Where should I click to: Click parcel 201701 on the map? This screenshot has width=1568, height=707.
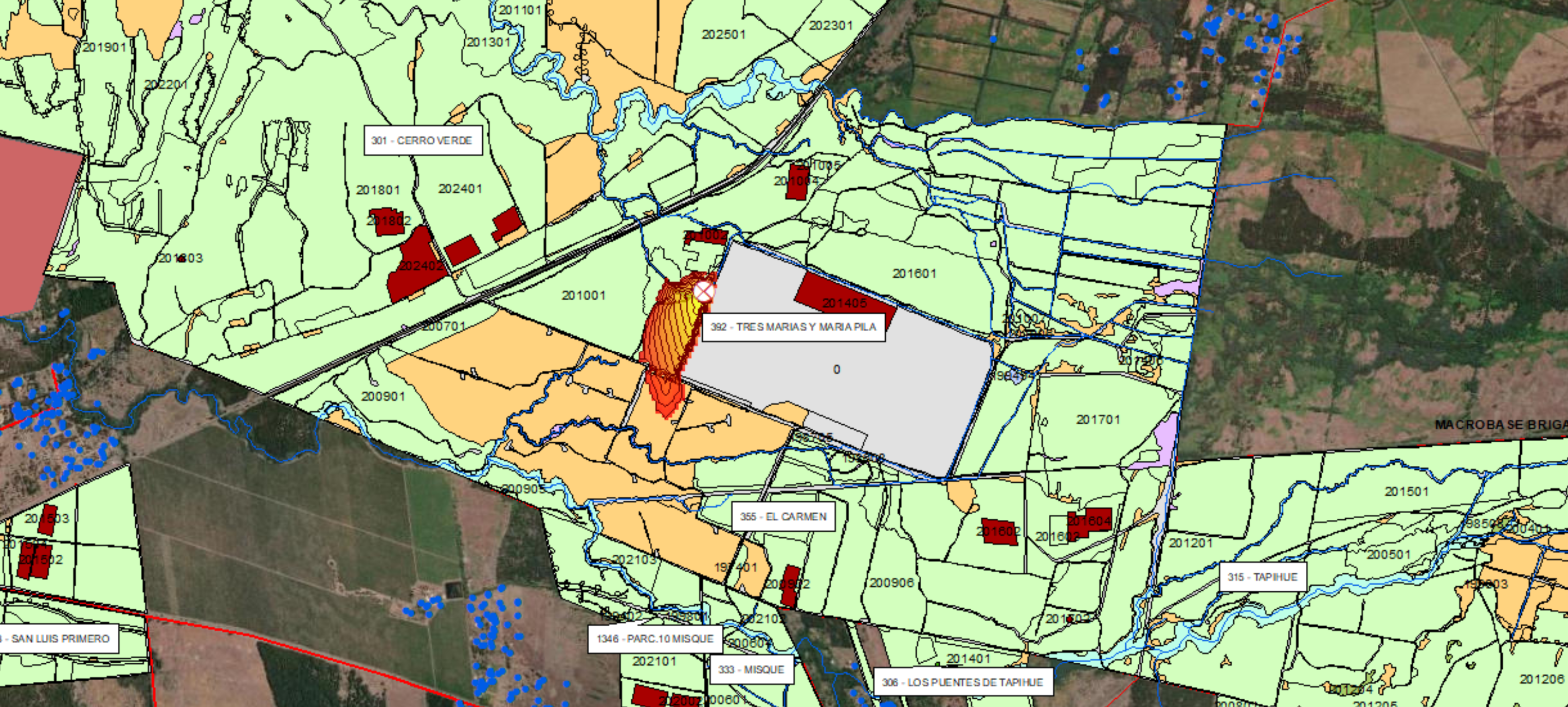coord(1098,420)
